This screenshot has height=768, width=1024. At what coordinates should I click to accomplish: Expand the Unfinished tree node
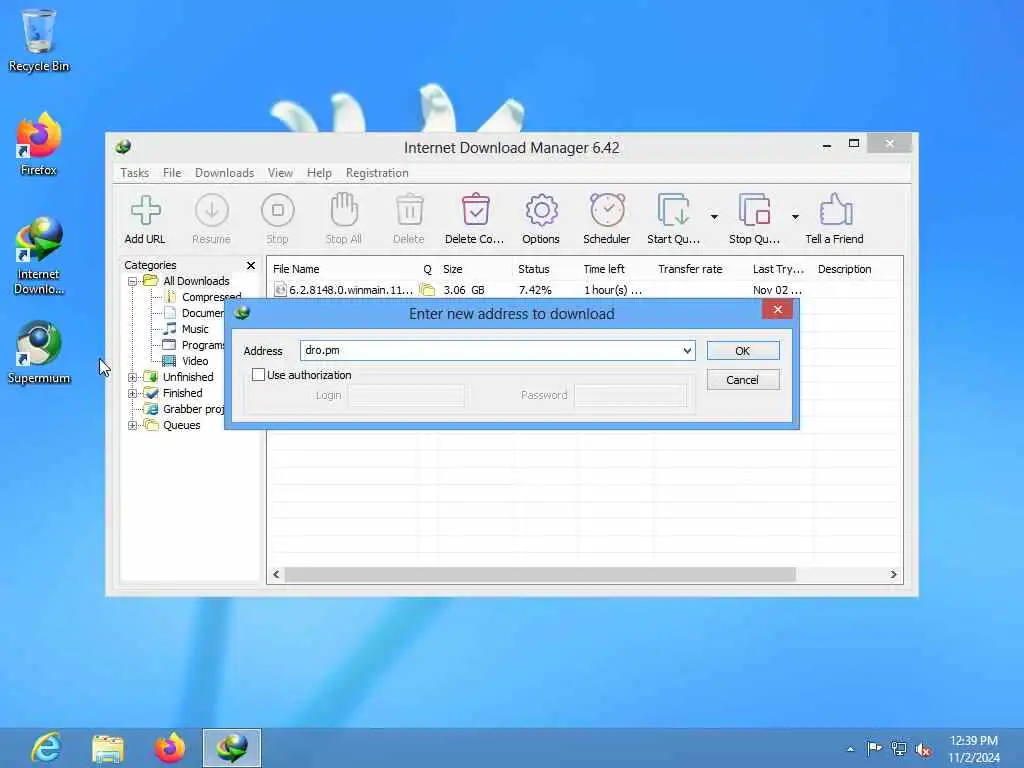click(x=133, y=377)
